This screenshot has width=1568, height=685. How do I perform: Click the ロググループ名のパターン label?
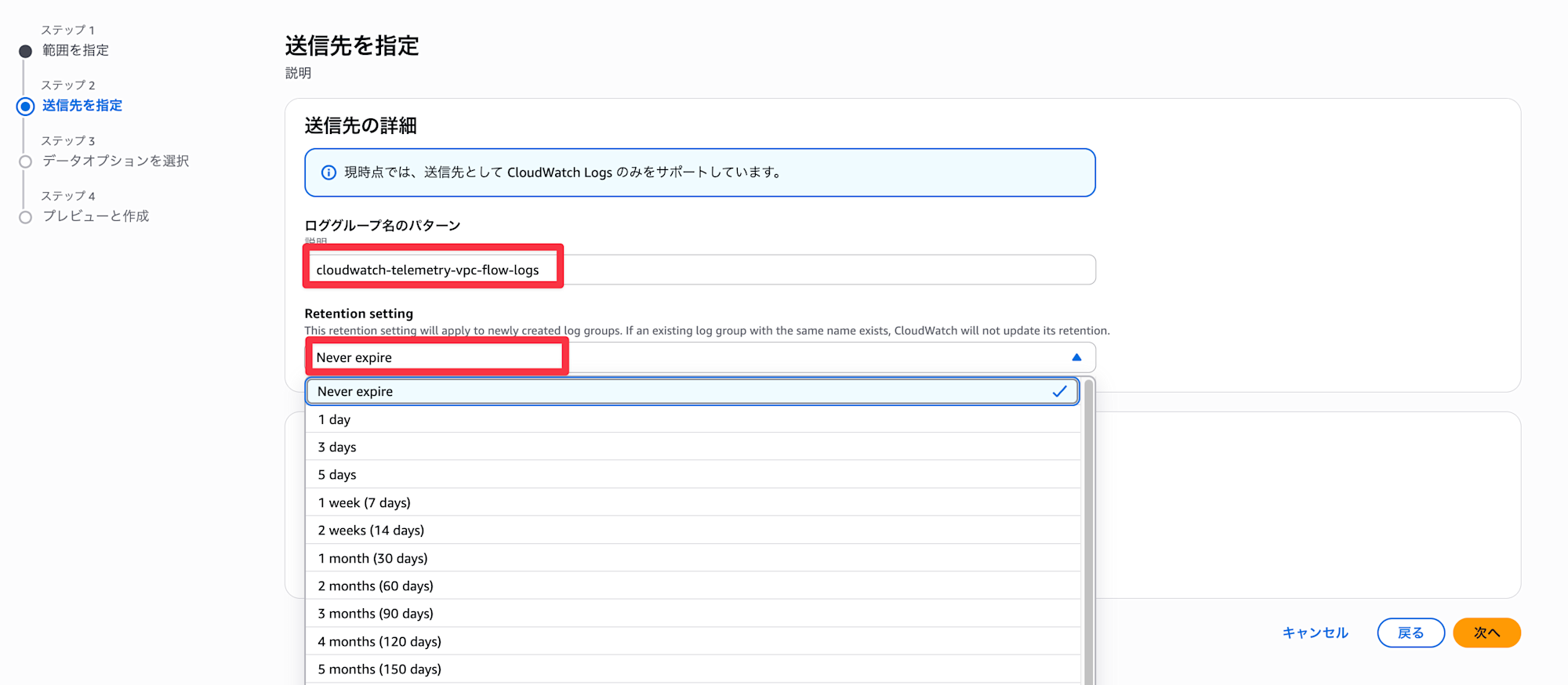[383, 226]
